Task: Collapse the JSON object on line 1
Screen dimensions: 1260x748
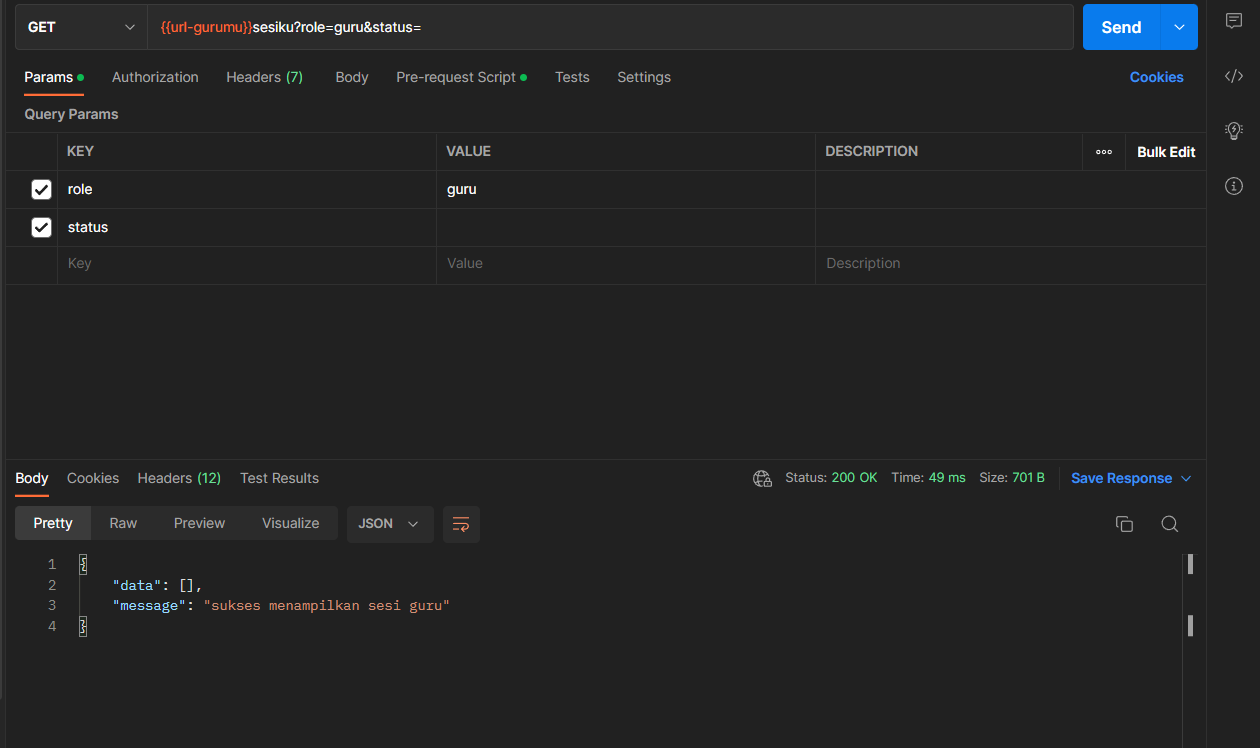Action: (83, 564)
